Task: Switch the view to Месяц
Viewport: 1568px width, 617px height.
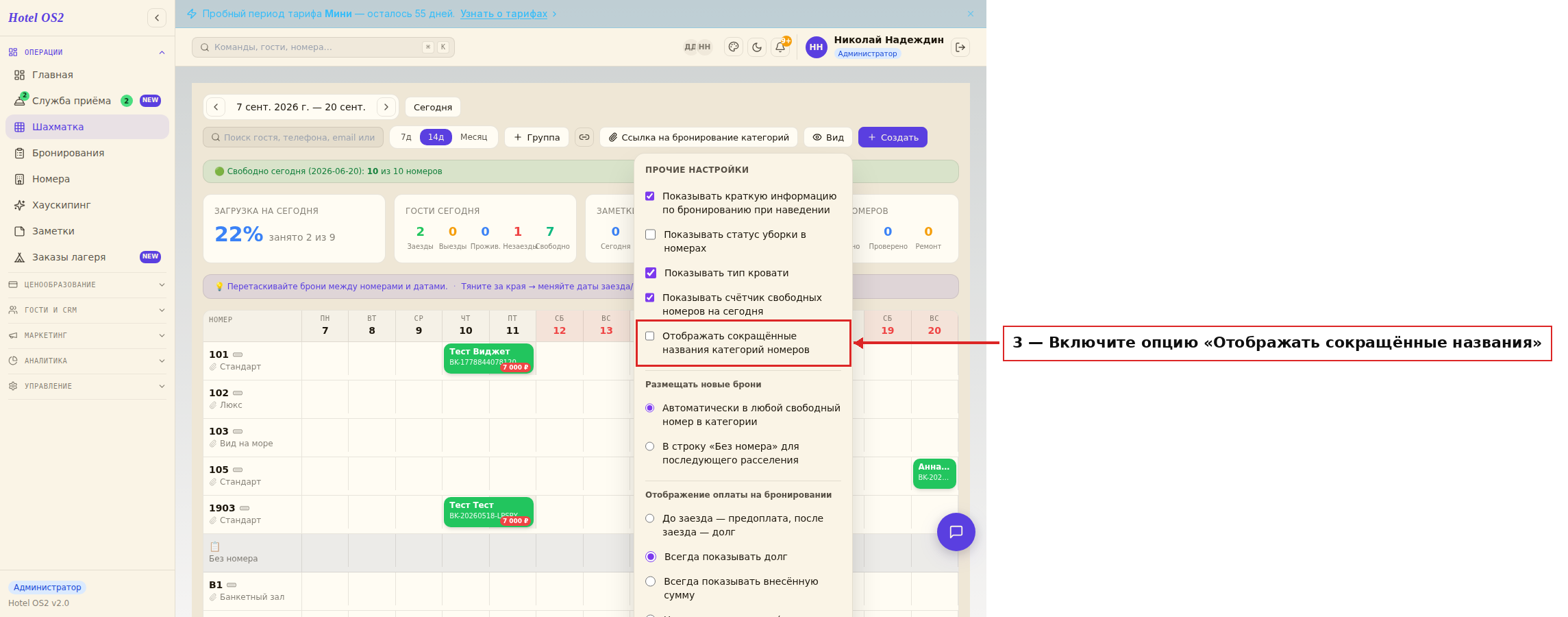Action: (473, 137)
